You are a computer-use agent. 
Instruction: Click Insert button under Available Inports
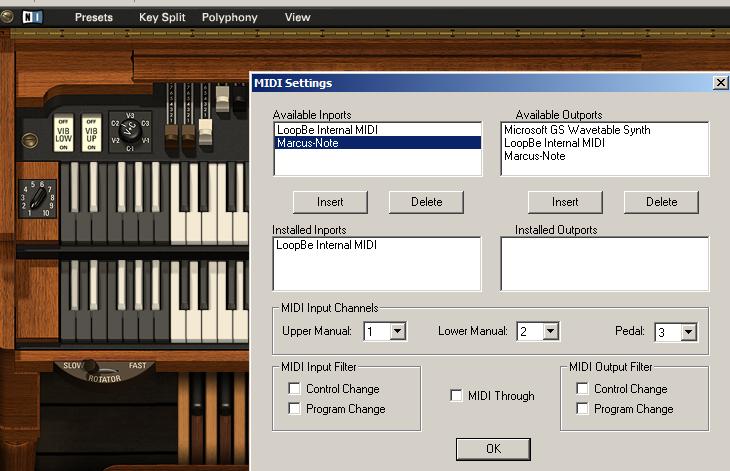click(x=330, y=202)
